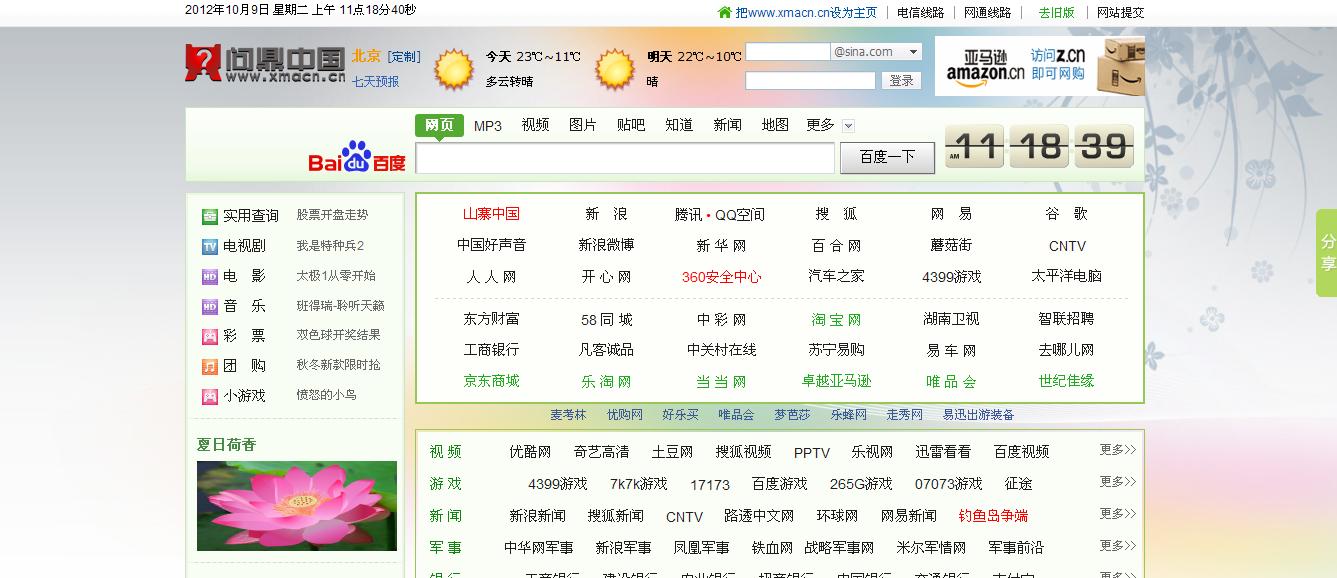Click tomorrow's sun weather icon
The width and height of the screenshot is (1337, 578).
pos(615,68)
